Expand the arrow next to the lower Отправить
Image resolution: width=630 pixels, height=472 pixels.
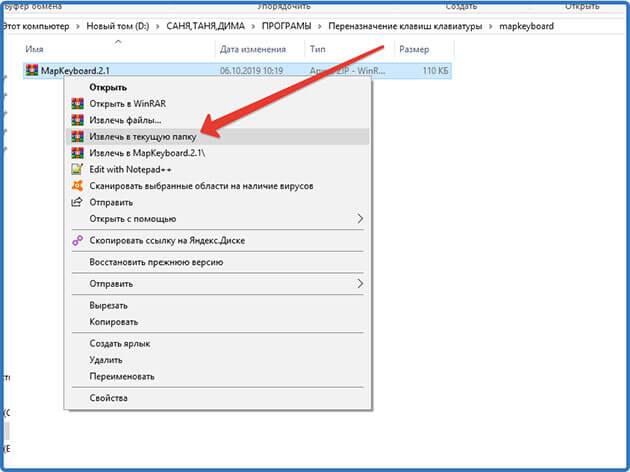[360, 284]
